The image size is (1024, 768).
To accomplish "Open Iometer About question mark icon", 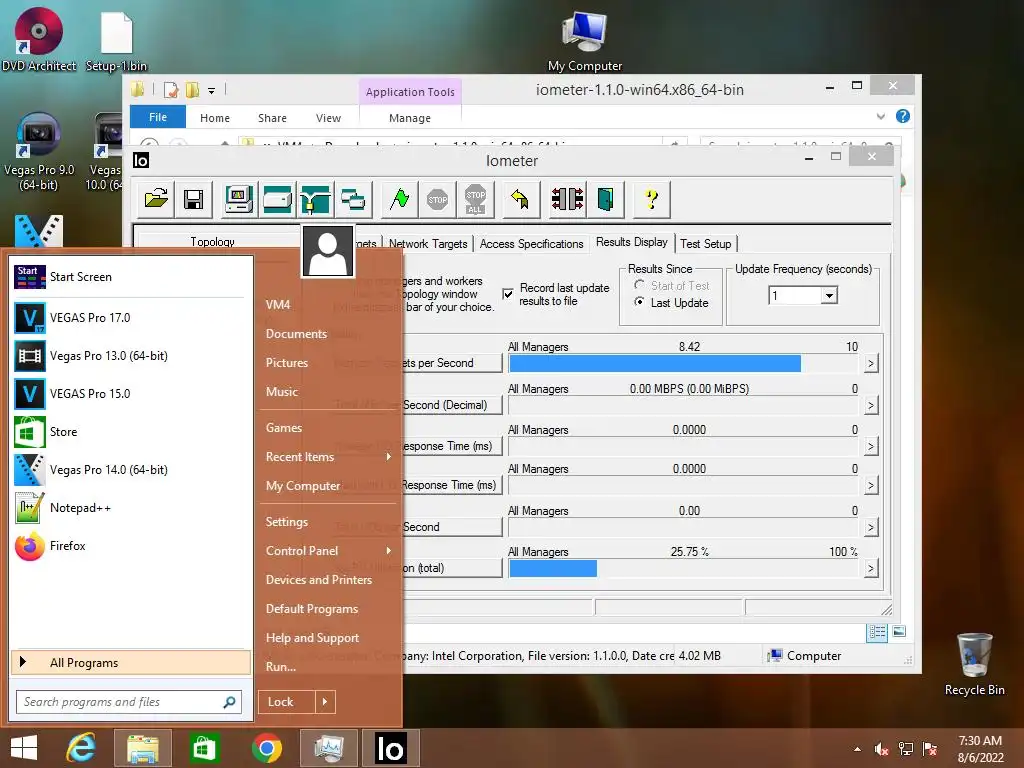I will click(651, 199).
